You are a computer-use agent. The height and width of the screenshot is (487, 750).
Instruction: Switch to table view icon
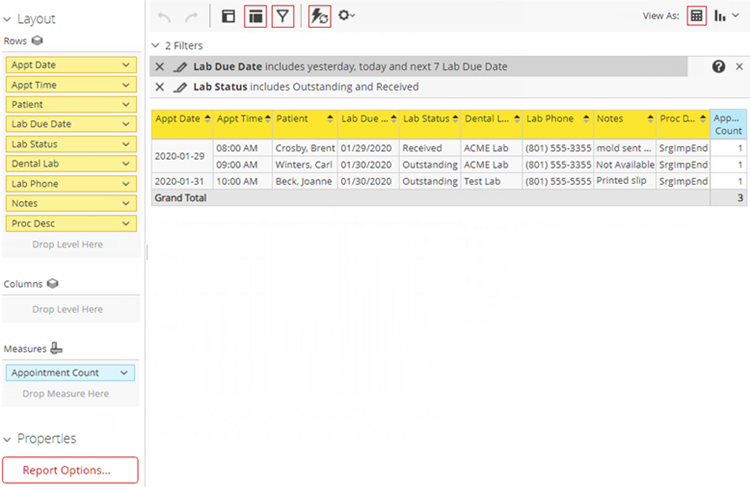pos(697,16)
